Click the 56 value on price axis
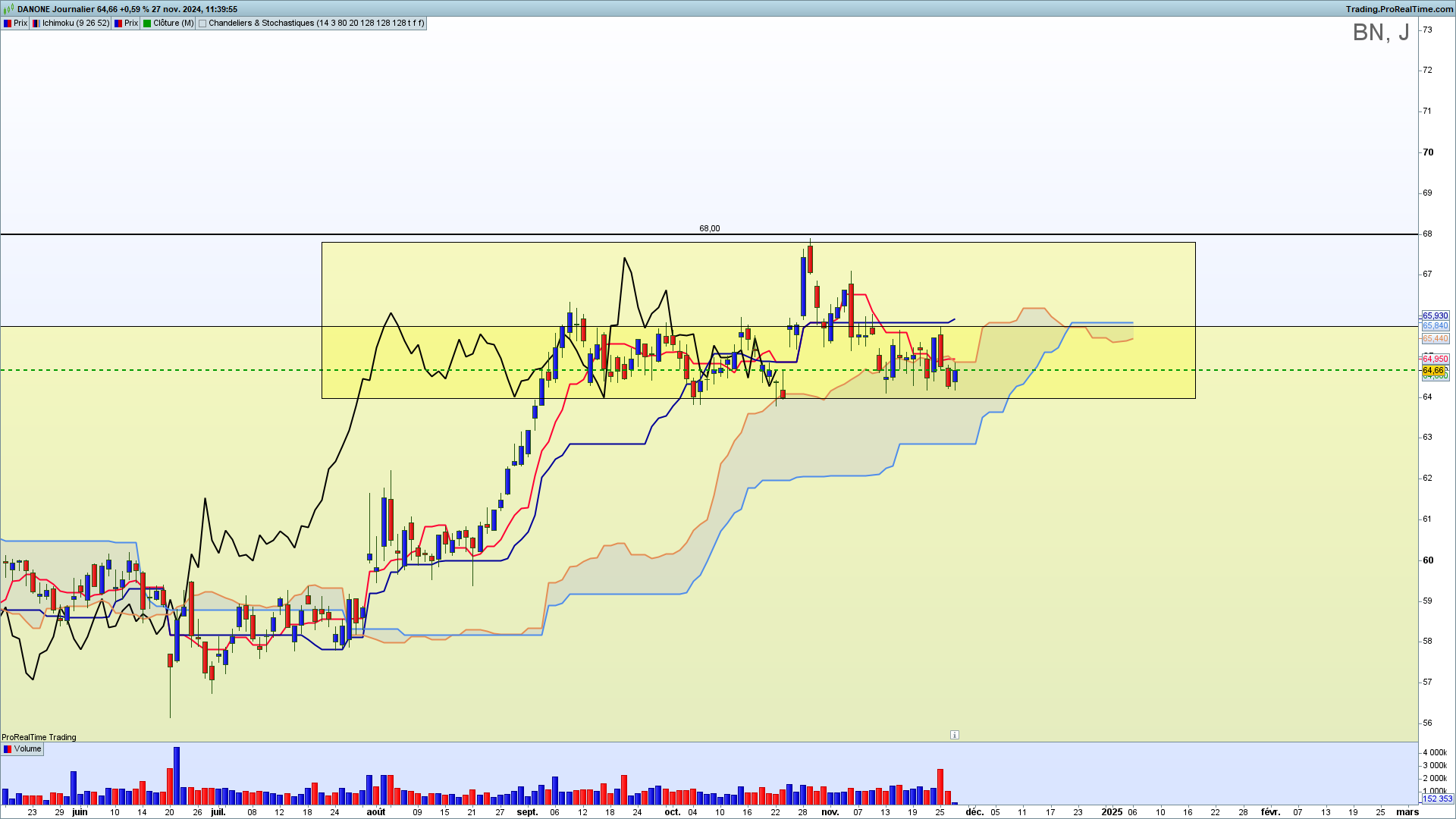Screen dimensions: 1456x819 click(x=1427, y=723)
